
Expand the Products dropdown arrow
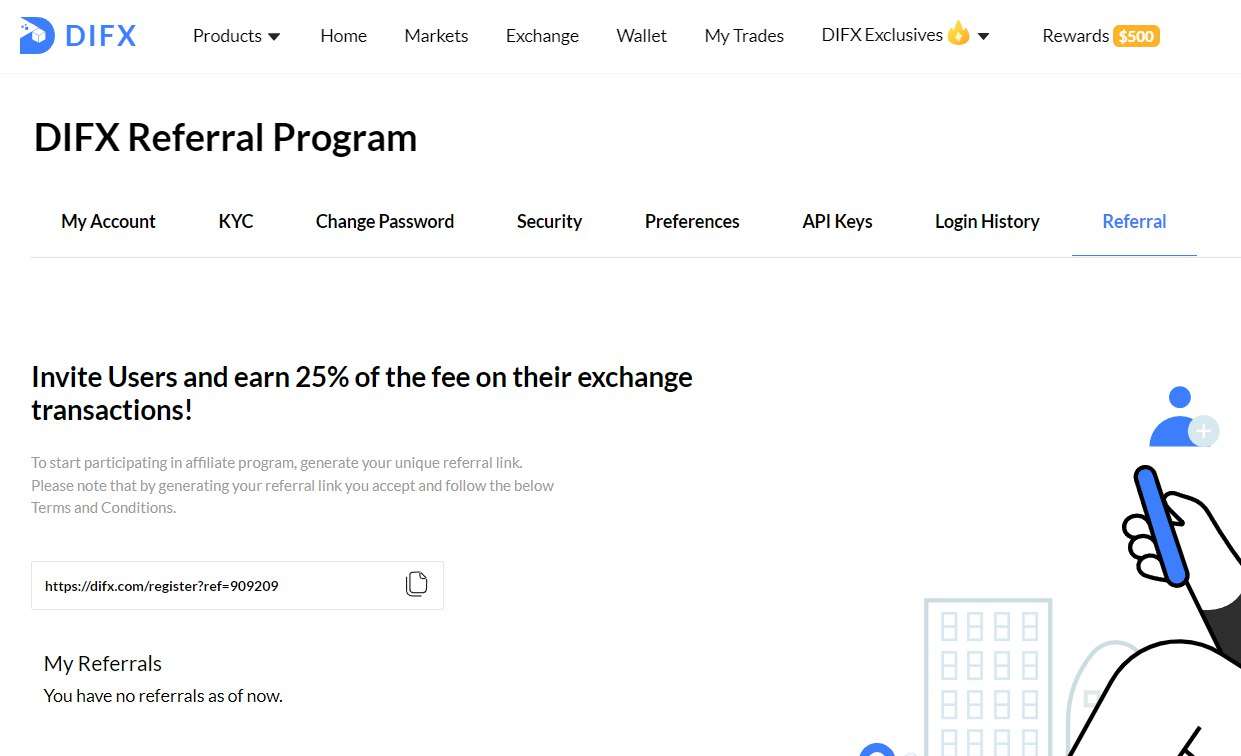(x=274, y=37)
